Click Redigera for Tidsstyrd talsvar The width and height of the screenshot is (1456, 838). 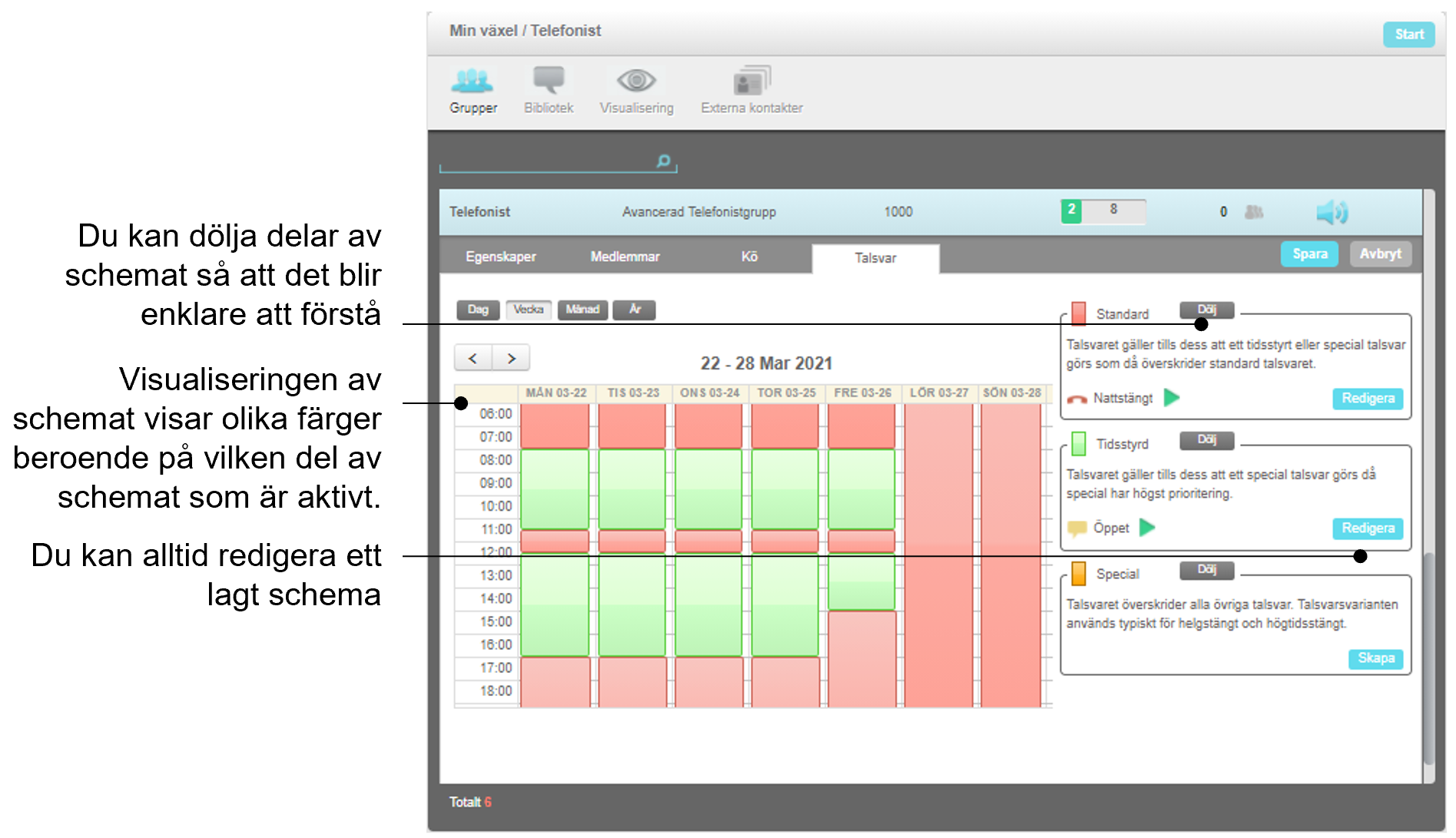(1368, 528)
